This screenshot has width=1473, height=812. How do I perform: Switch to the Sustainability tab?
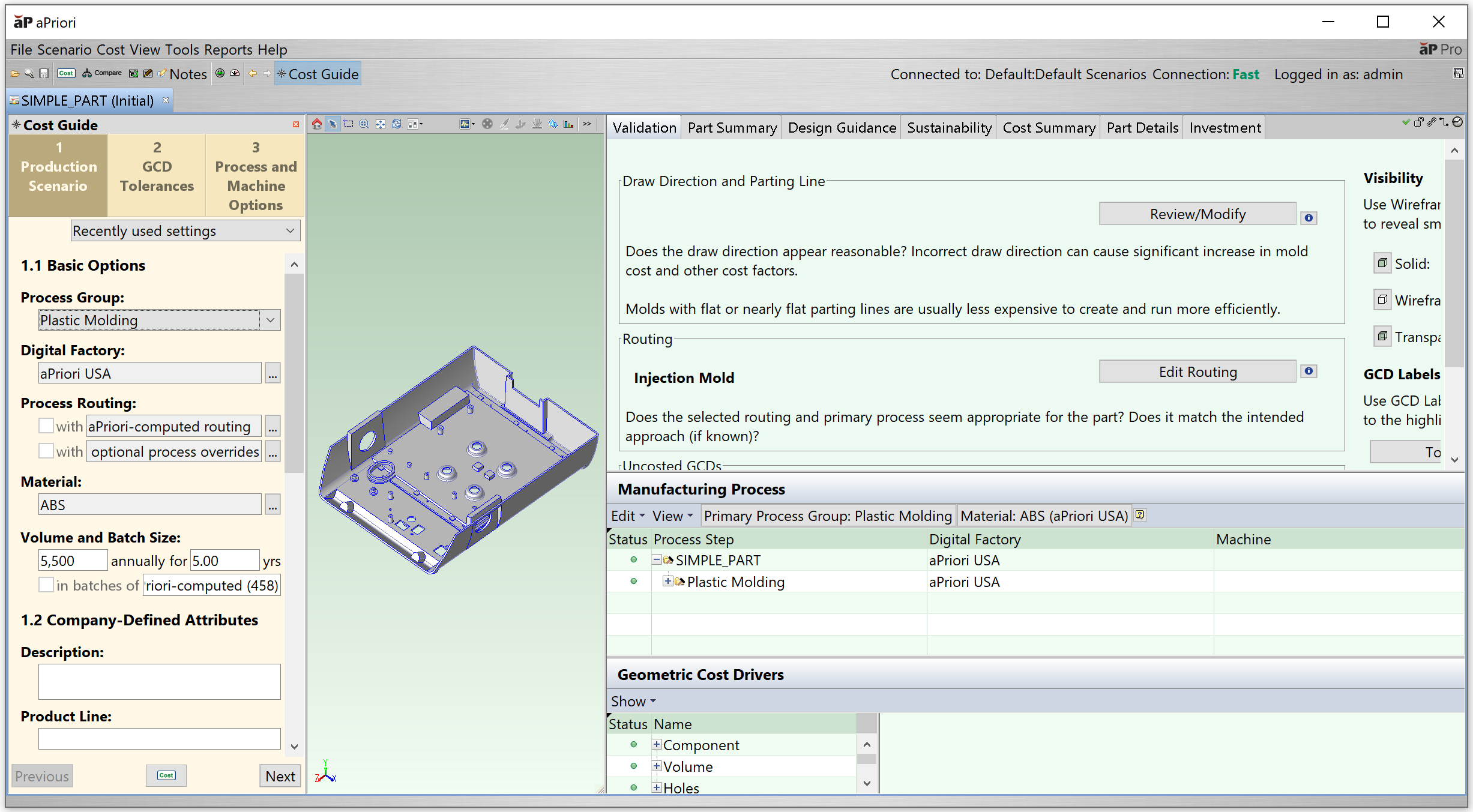pyautogui.click(x=949, y=127)
